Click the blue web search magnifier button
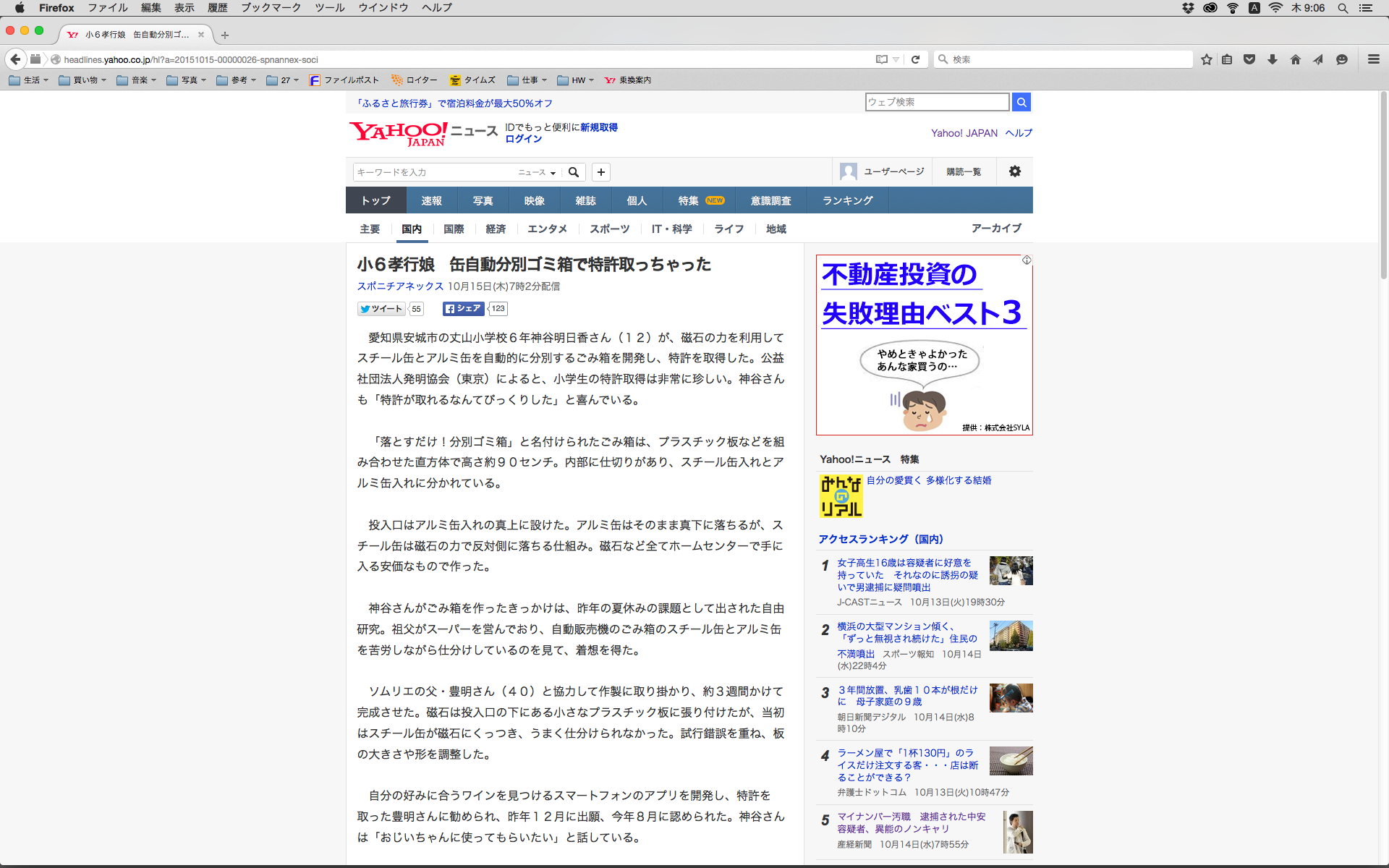Viewport: 1389px width, 868px height. pos(1021,102)
